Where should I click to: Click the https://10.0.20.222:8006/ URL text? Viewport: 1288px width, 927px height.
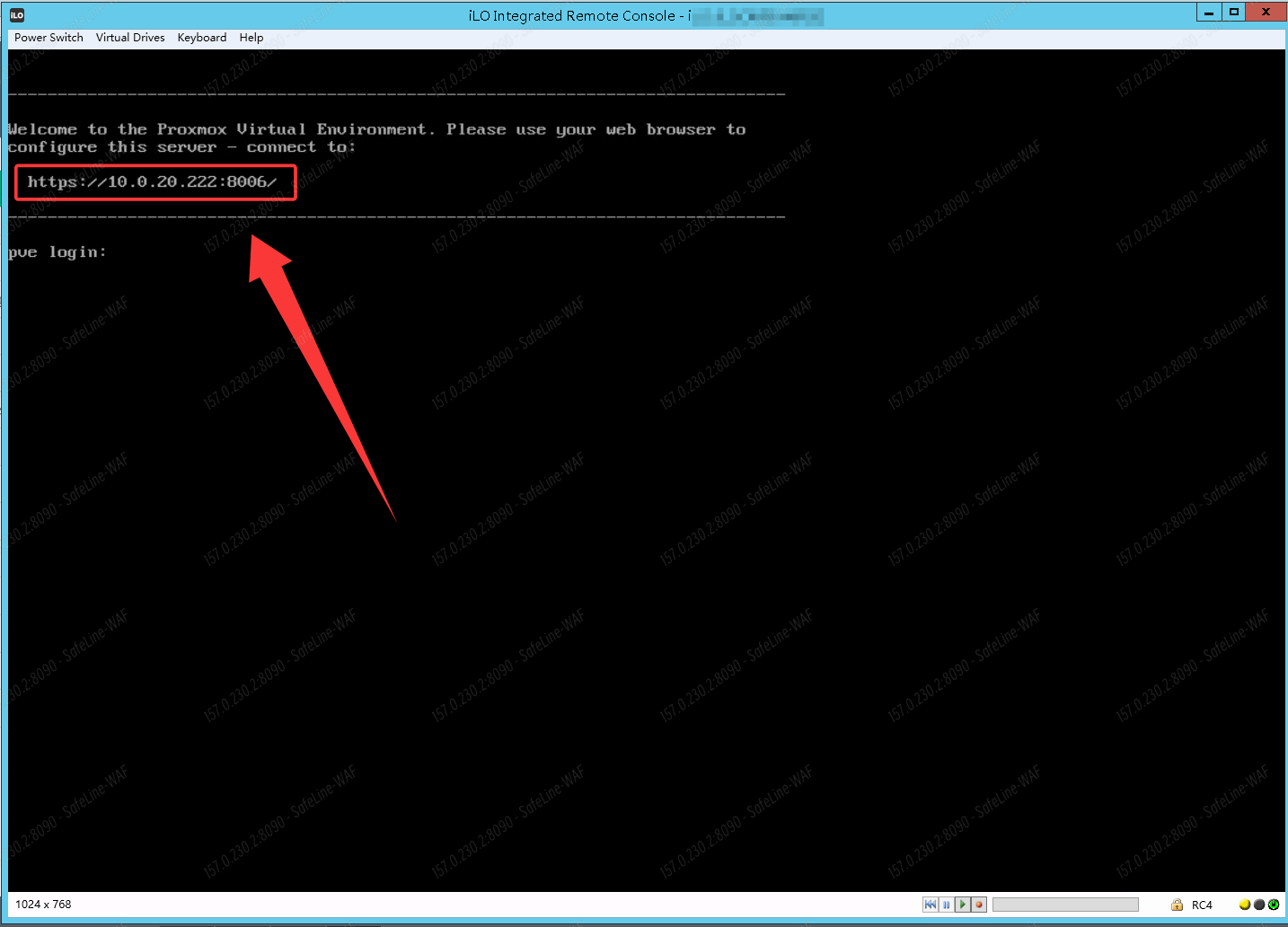(152, 181)
